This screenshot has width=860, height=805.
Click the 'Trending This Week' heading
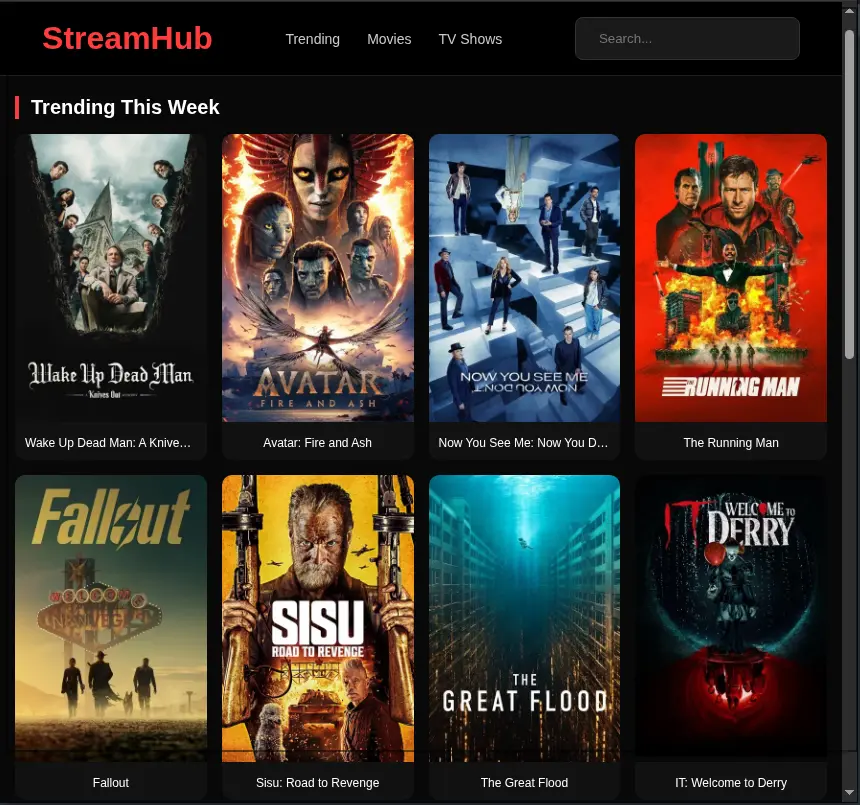tap(125, 107)
